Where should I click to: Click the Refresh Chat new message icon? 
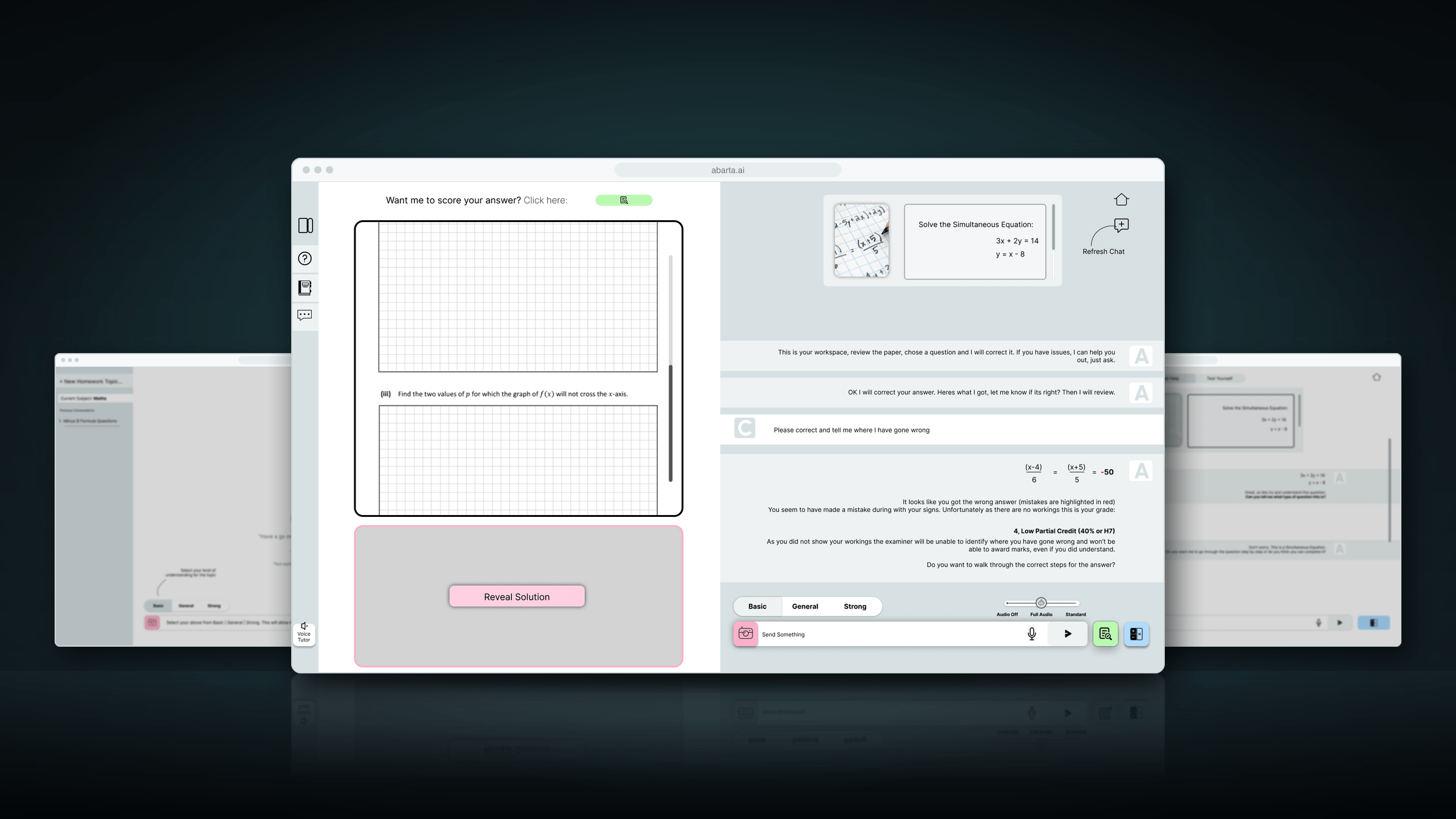pos(1122,225)
